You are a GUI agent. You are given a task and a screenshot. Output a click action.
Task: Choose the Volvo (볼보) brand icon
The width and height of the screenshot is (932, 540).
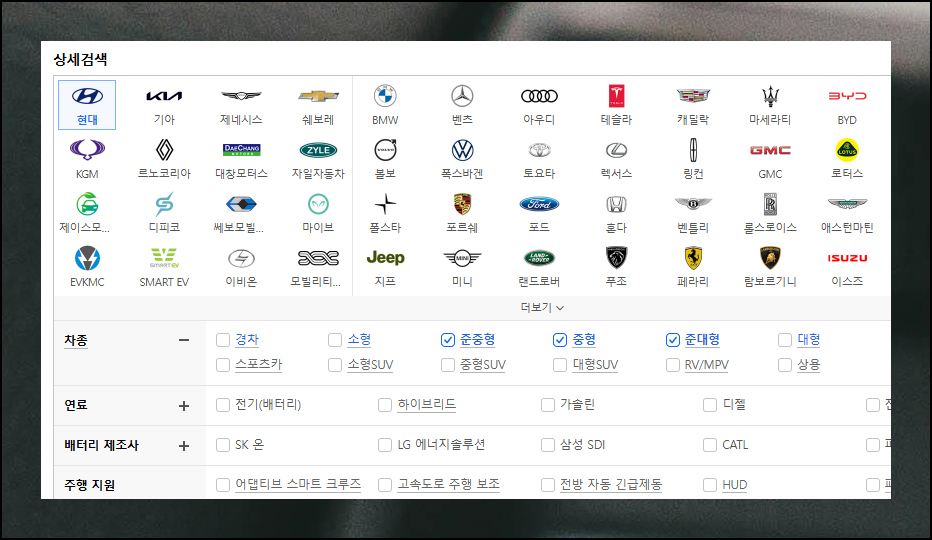385,150
